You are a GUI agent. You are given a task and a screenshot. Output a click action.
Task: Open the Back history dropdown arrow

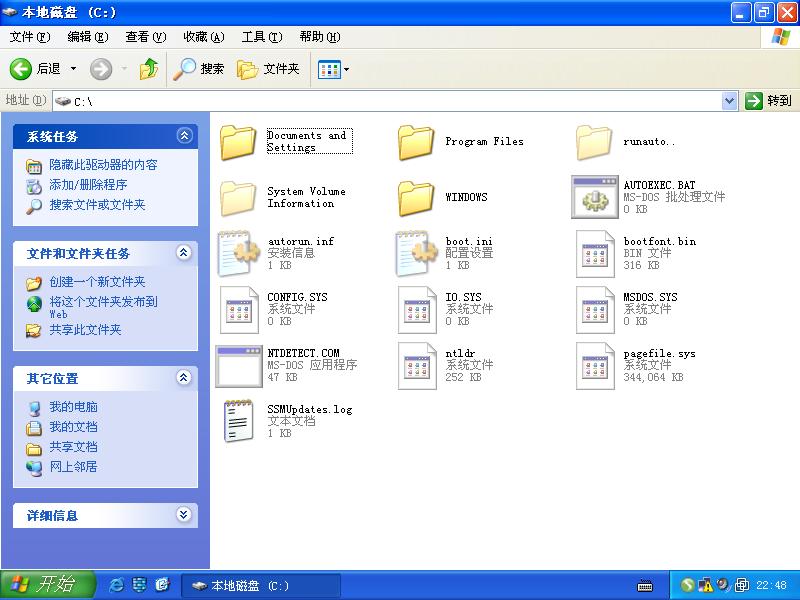pyautogui.click(x=73, y=69)
